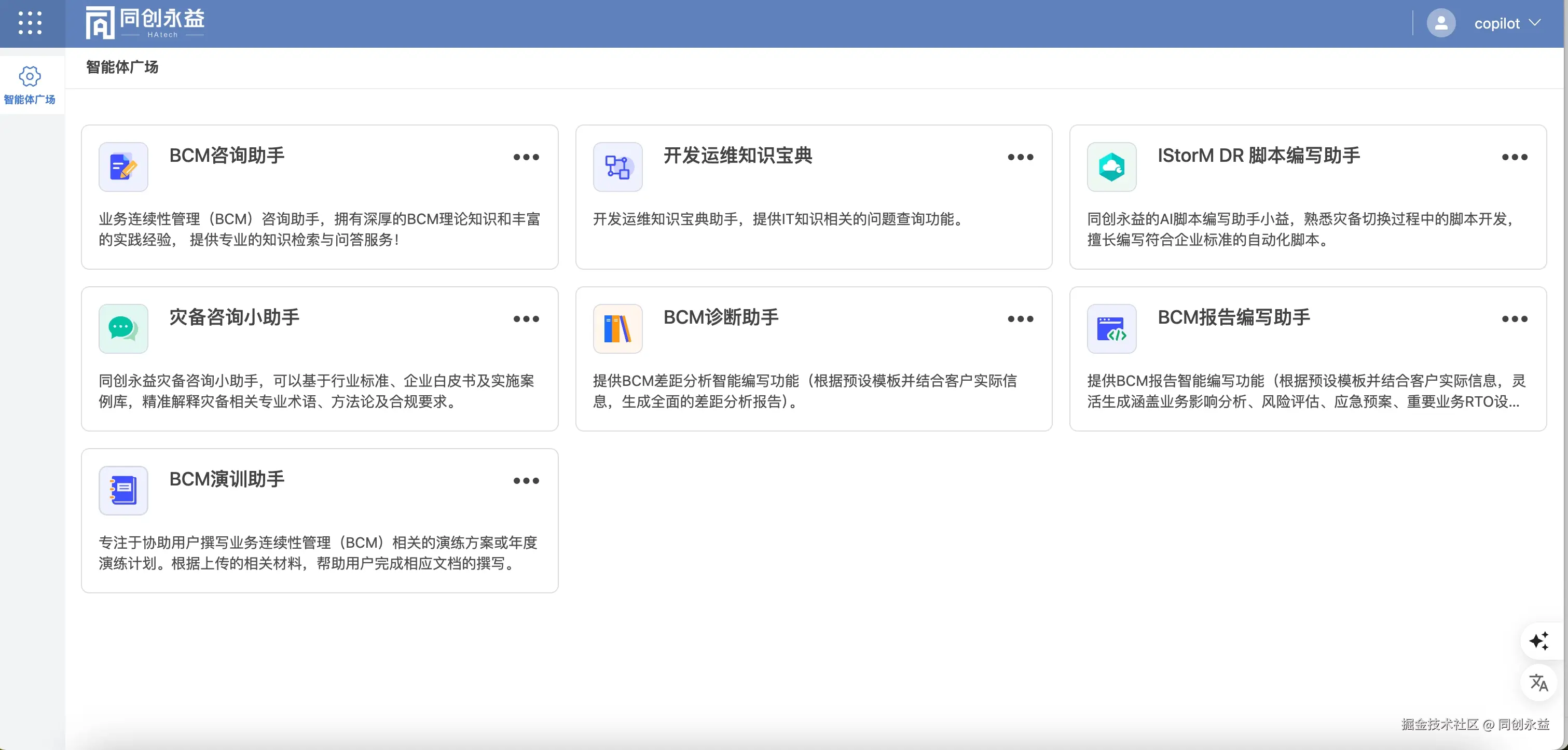Open the BCM咨询助手 card title
The width and height of the screenshot is (1568, 750).
[226, 156]
